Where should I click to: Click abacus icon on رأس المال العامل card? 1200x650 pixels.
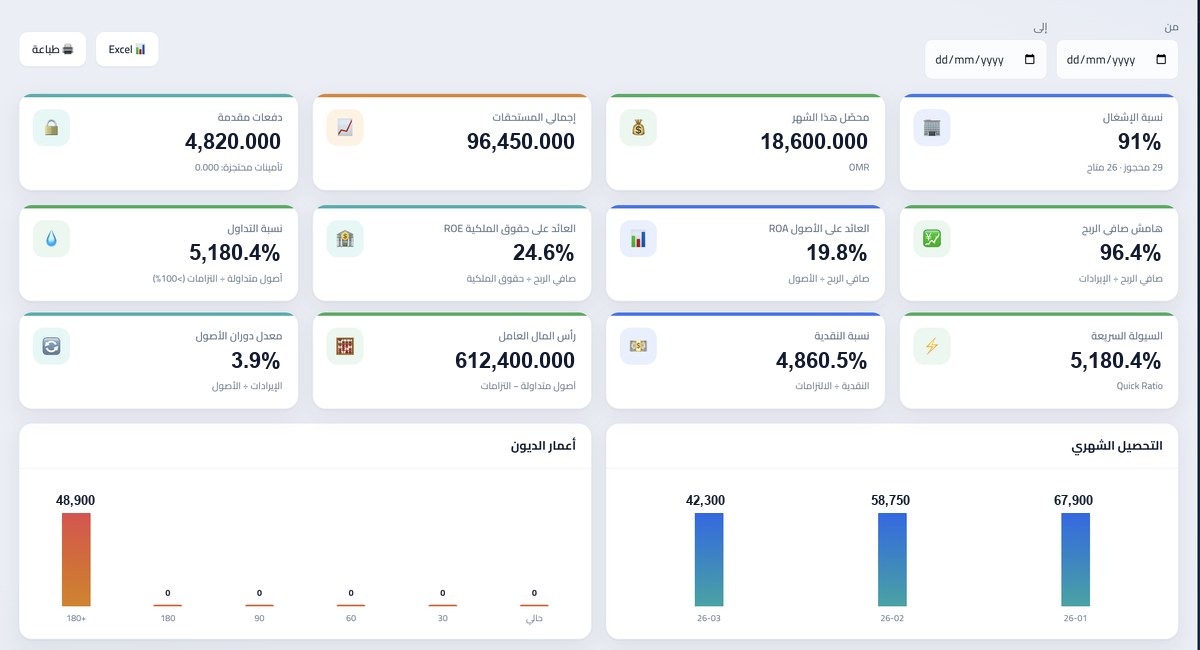pyautogui.click(x=345, y=346)
